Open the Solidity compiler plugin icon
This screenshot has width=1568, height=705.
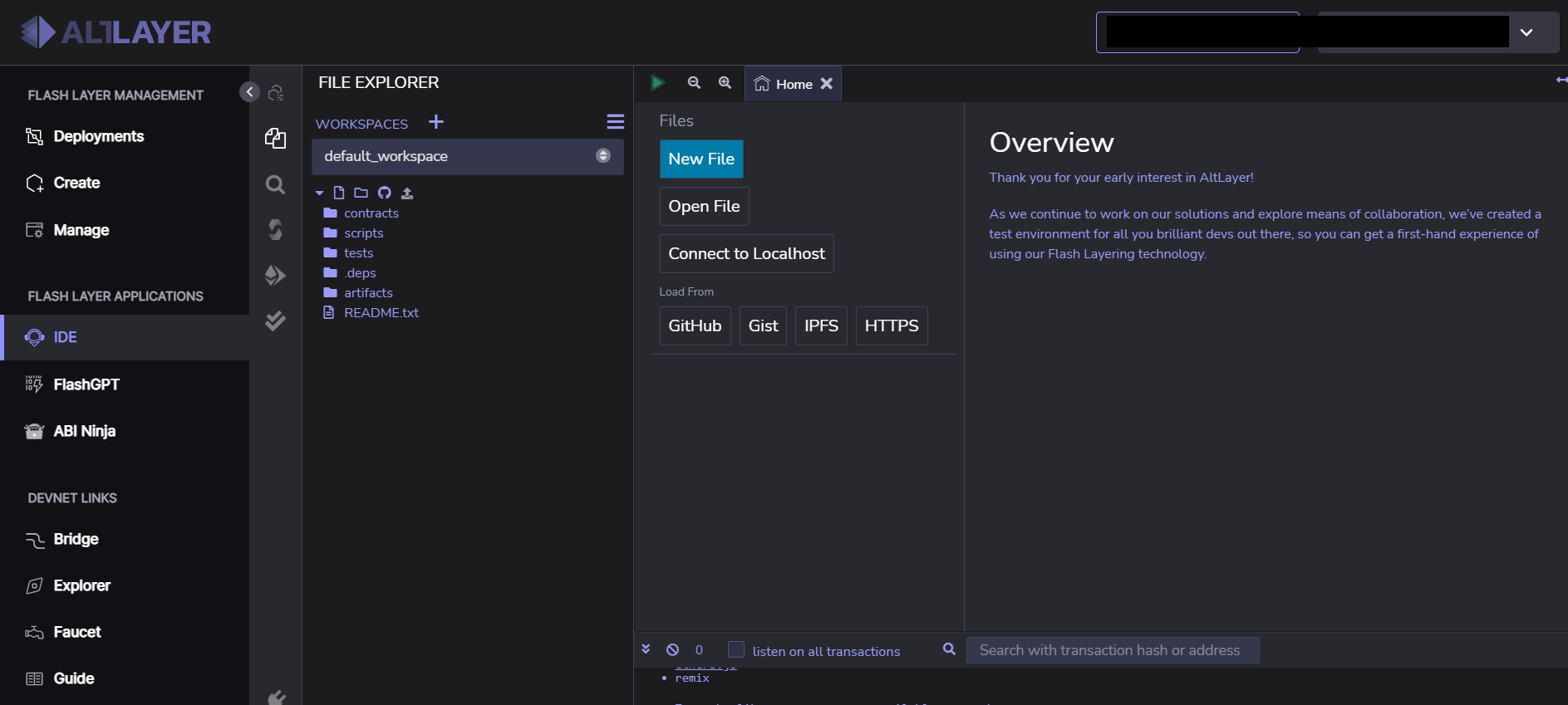click(x=275, y=229)
